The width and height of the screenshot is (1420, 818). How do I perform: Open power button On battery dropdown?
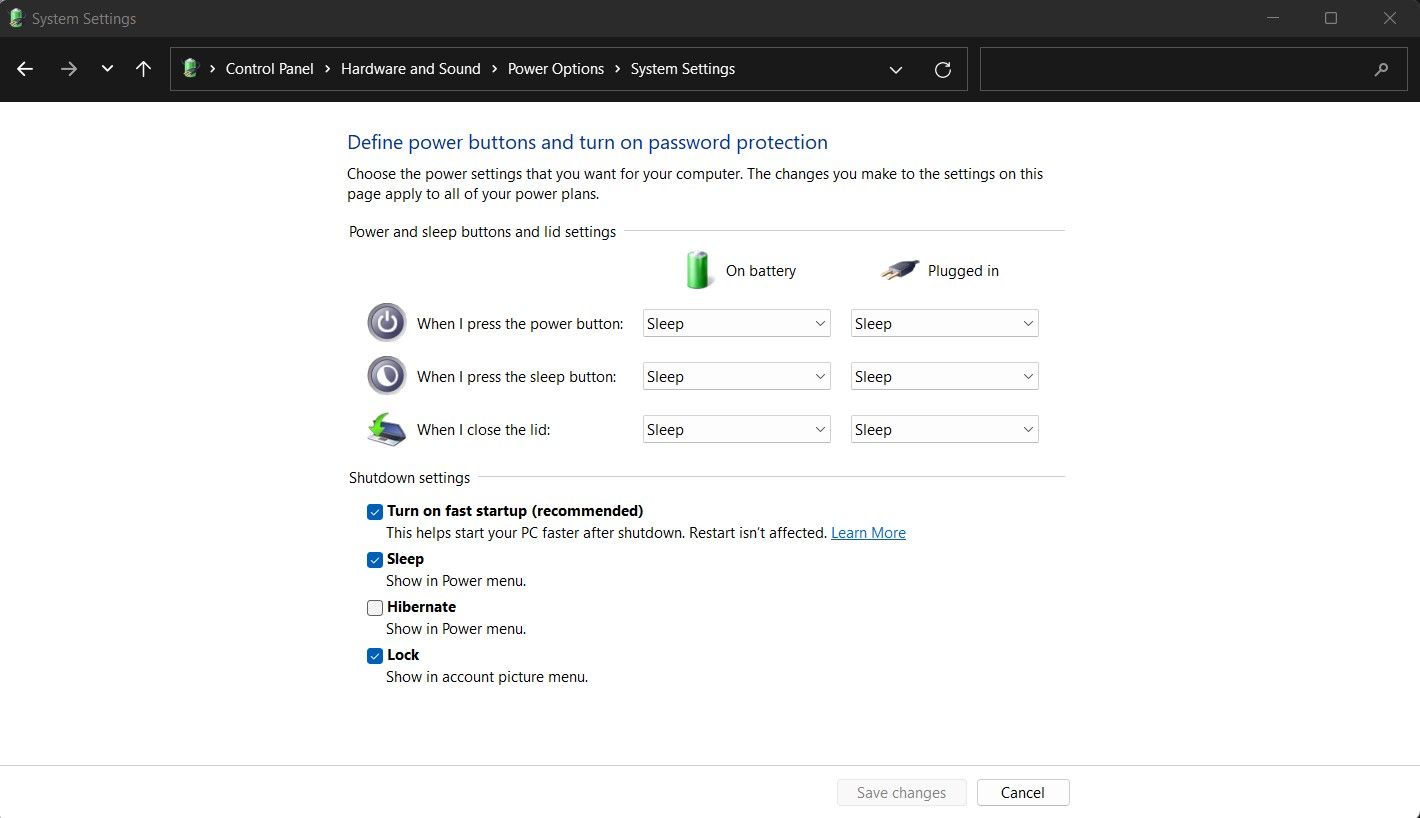(736, 324)
